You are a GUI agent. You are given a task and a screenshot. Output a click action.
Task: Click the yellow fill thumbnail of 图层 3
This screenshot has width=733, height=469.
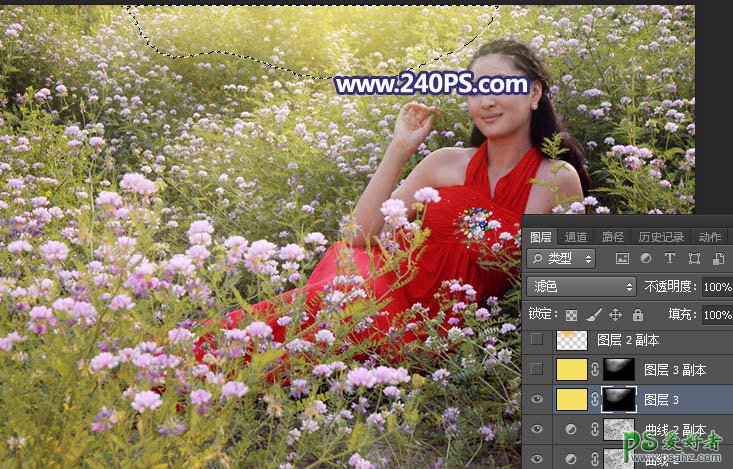(x=571, y=400)
